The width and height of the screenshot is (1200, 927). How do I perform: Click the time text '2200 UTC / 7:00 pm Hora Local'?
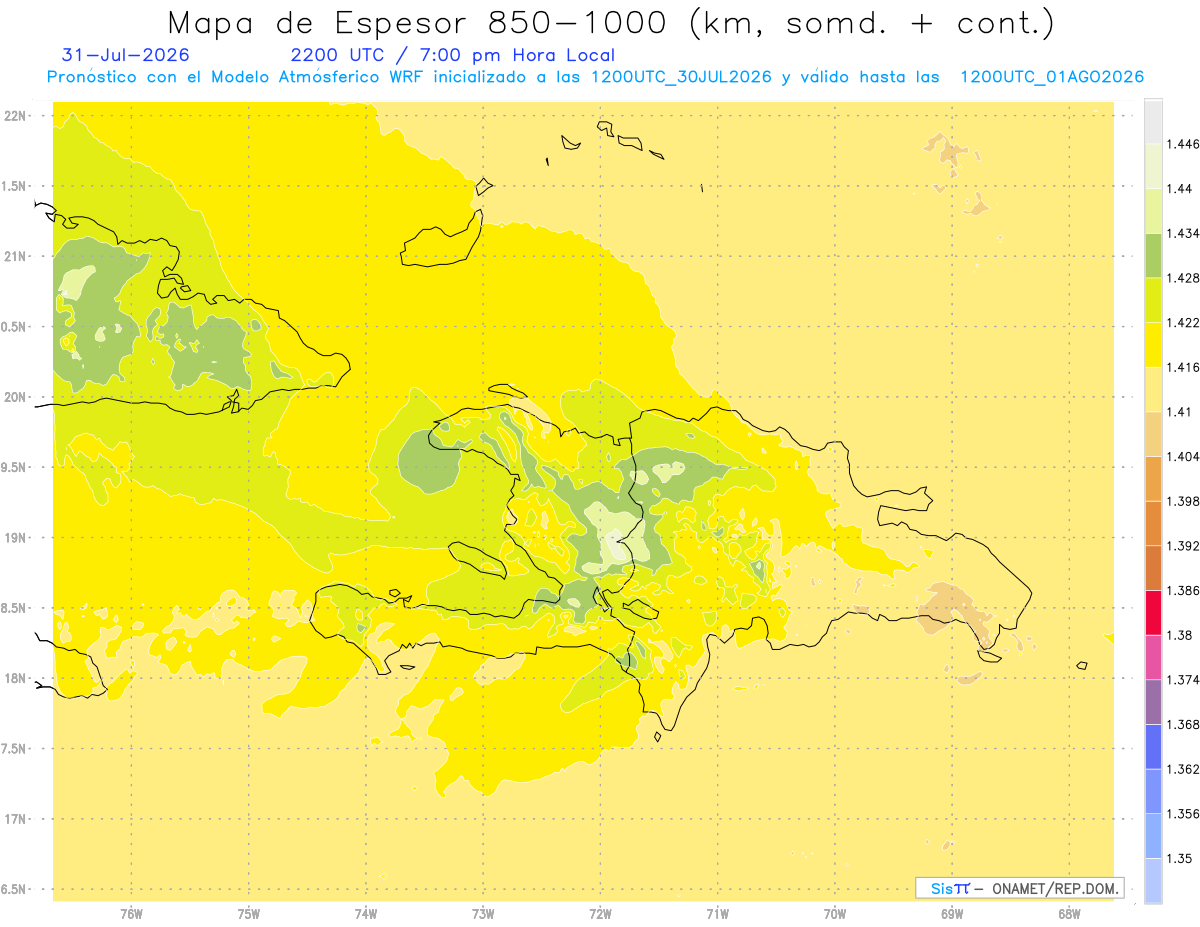click(x=452, y=55)
